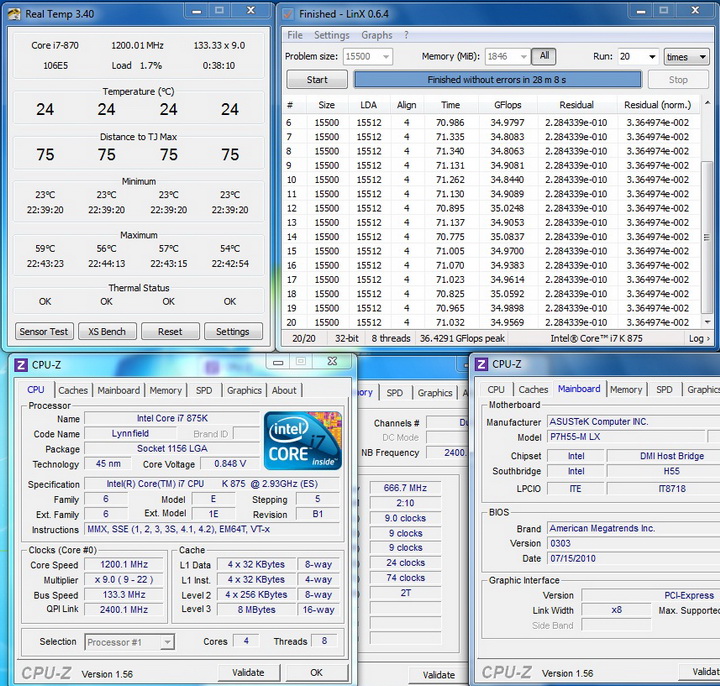The width and height of the screenshot is (720, 686).
Task: Select Caches tab in the Mainboard CPU-Z window
Action: click(x=533, y=389)
